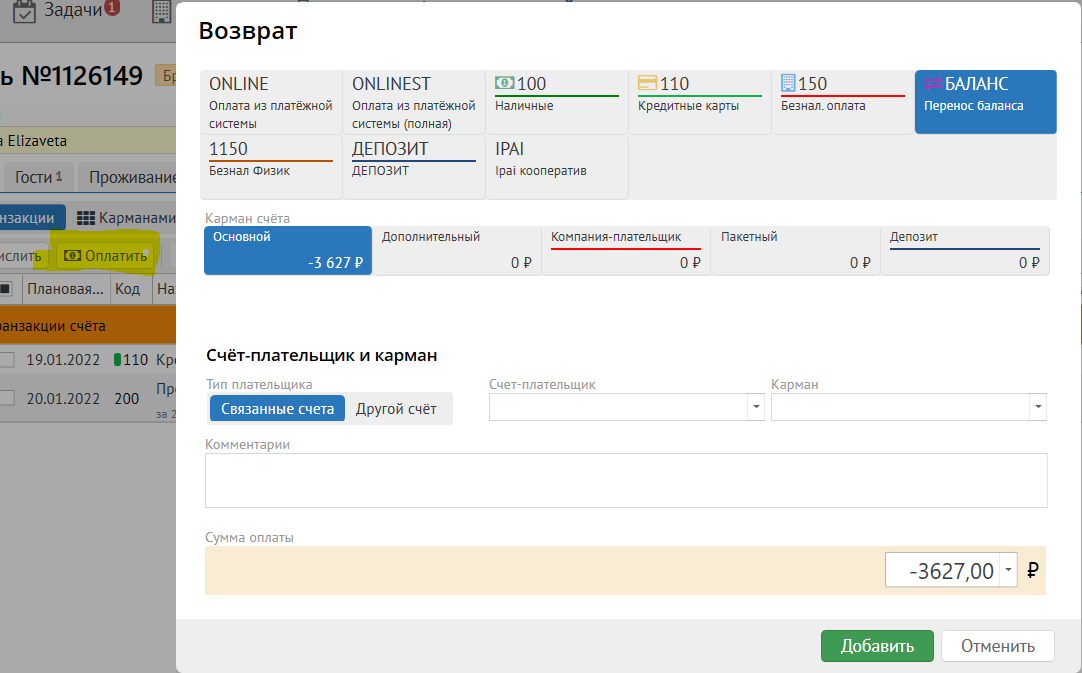Switch to the Гости tab
This screenshot has height=673, width=1082.
38,177
